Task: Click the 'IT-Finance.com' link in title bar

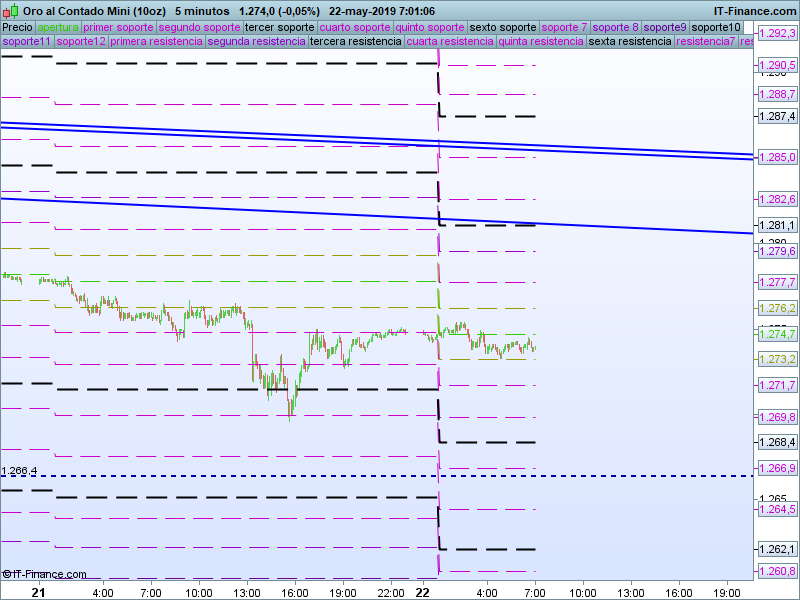Action: coord(754,11)
